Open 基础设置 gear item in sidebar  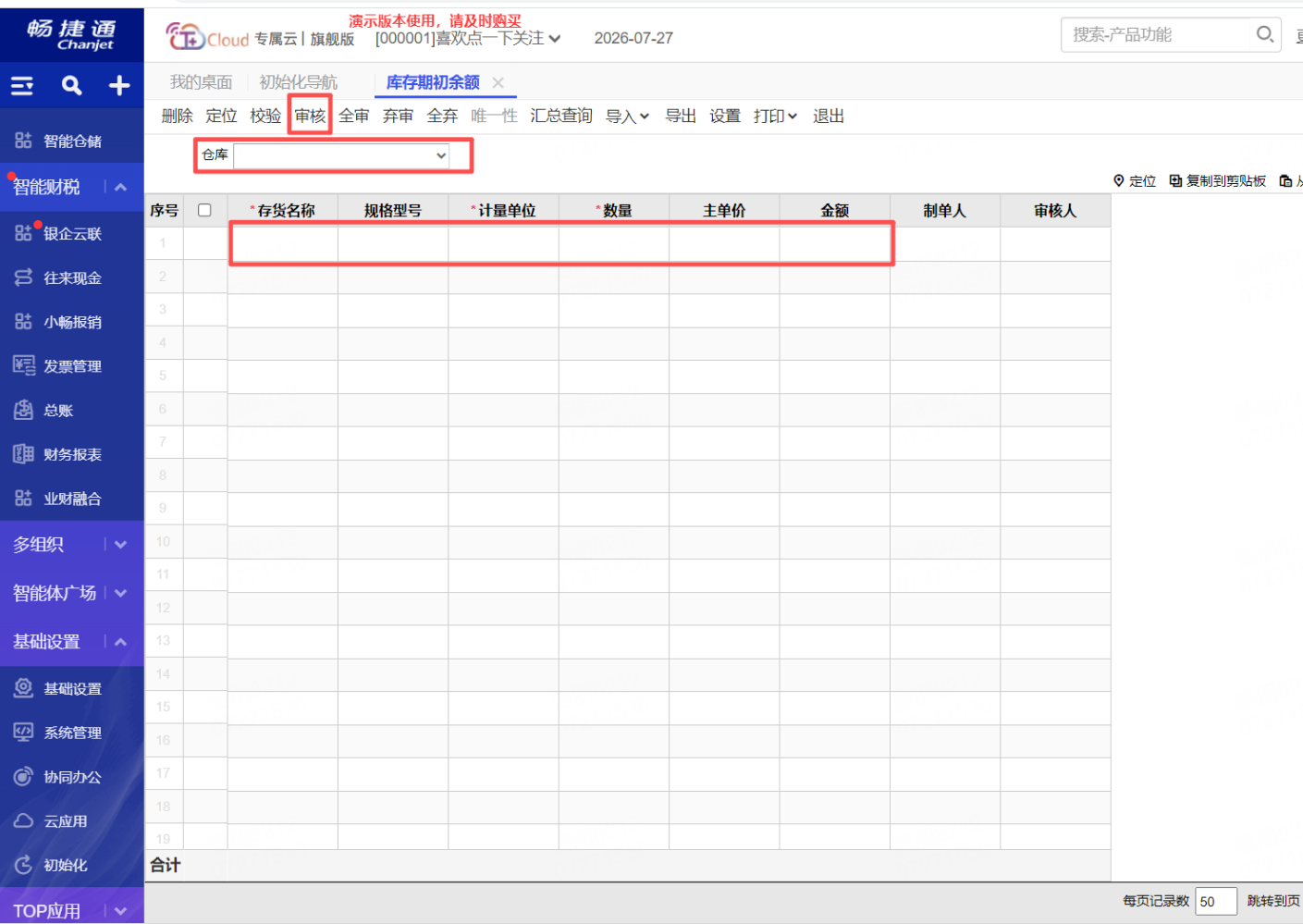[72, 689]
